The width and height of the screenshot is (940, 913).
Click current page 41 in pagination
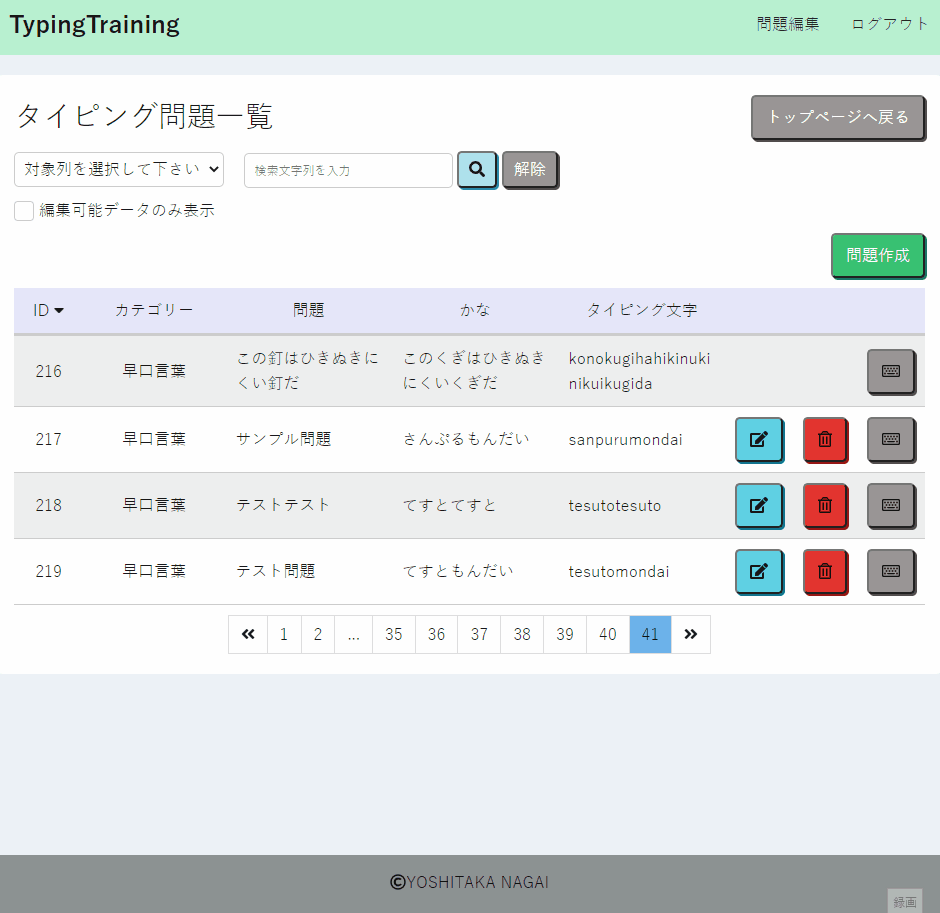(650, 634)
